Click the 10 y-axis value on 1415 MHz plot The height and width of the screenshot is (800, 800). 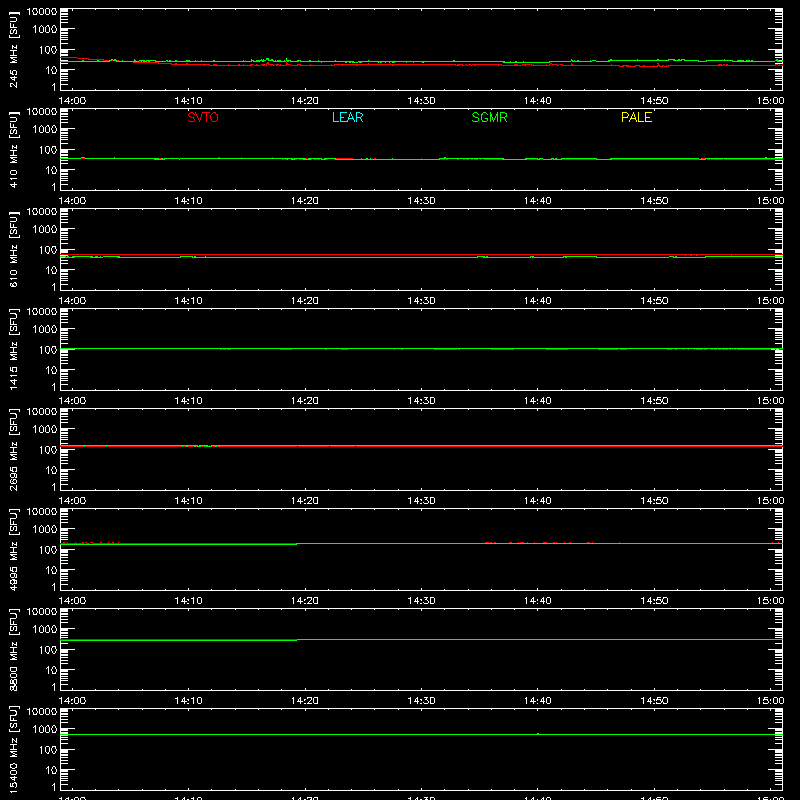[x=51, y=370]
